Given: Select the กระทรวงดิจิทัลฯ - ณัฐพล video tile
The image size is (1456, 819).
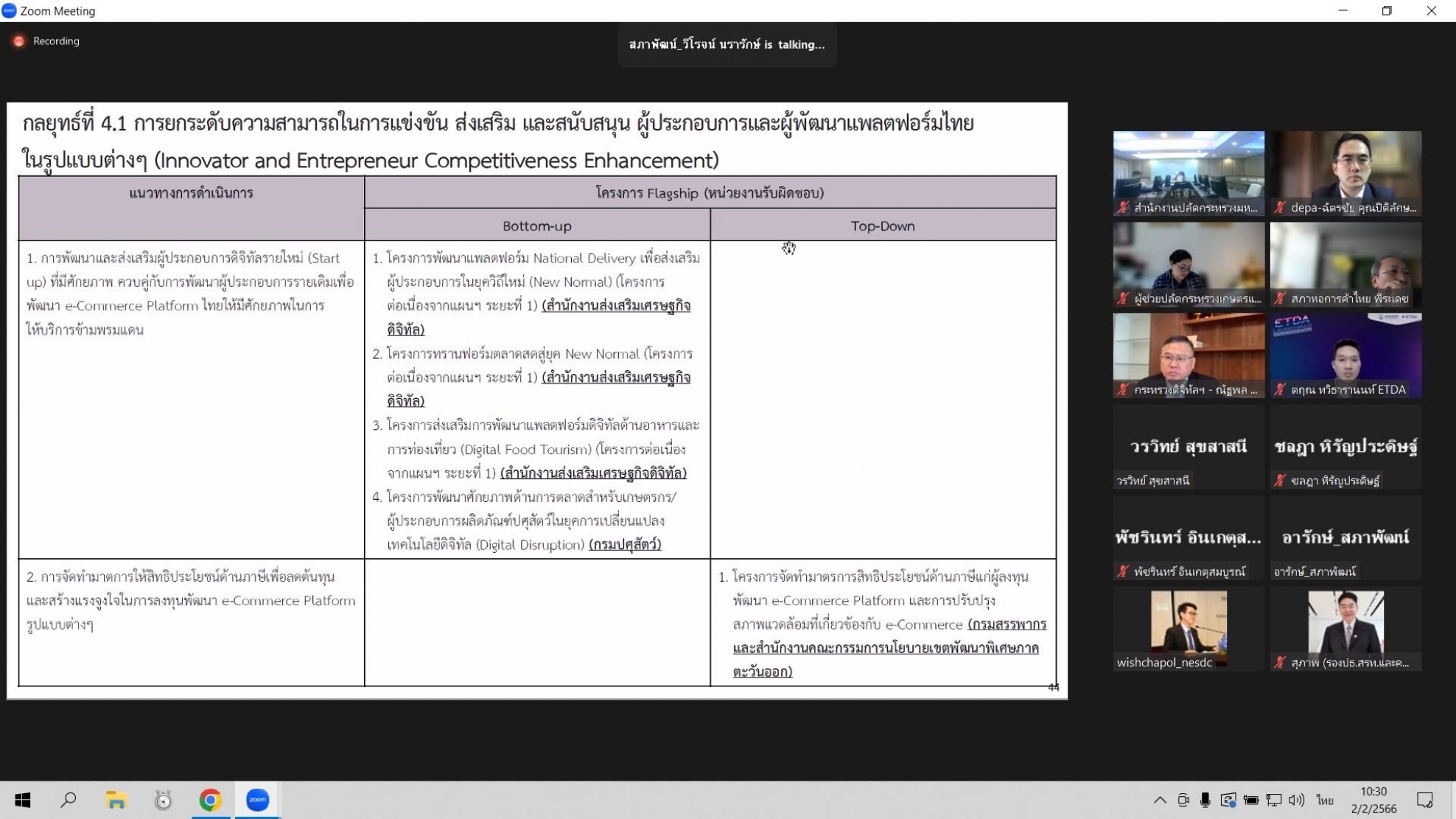Looking at the screenshot, I should pyautogui.click(x=1189, y=355).
